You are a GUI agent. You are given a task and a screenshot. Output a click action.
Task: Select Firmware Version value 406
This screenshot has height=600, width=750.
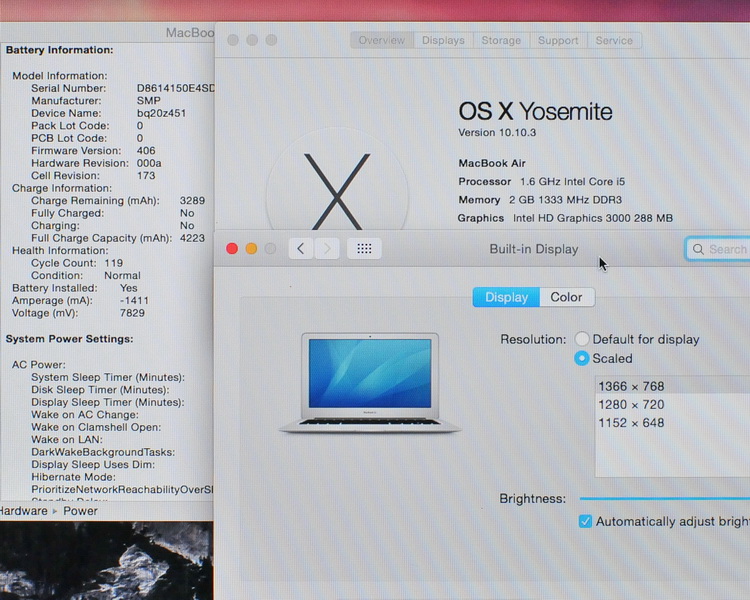click(146, 151)
